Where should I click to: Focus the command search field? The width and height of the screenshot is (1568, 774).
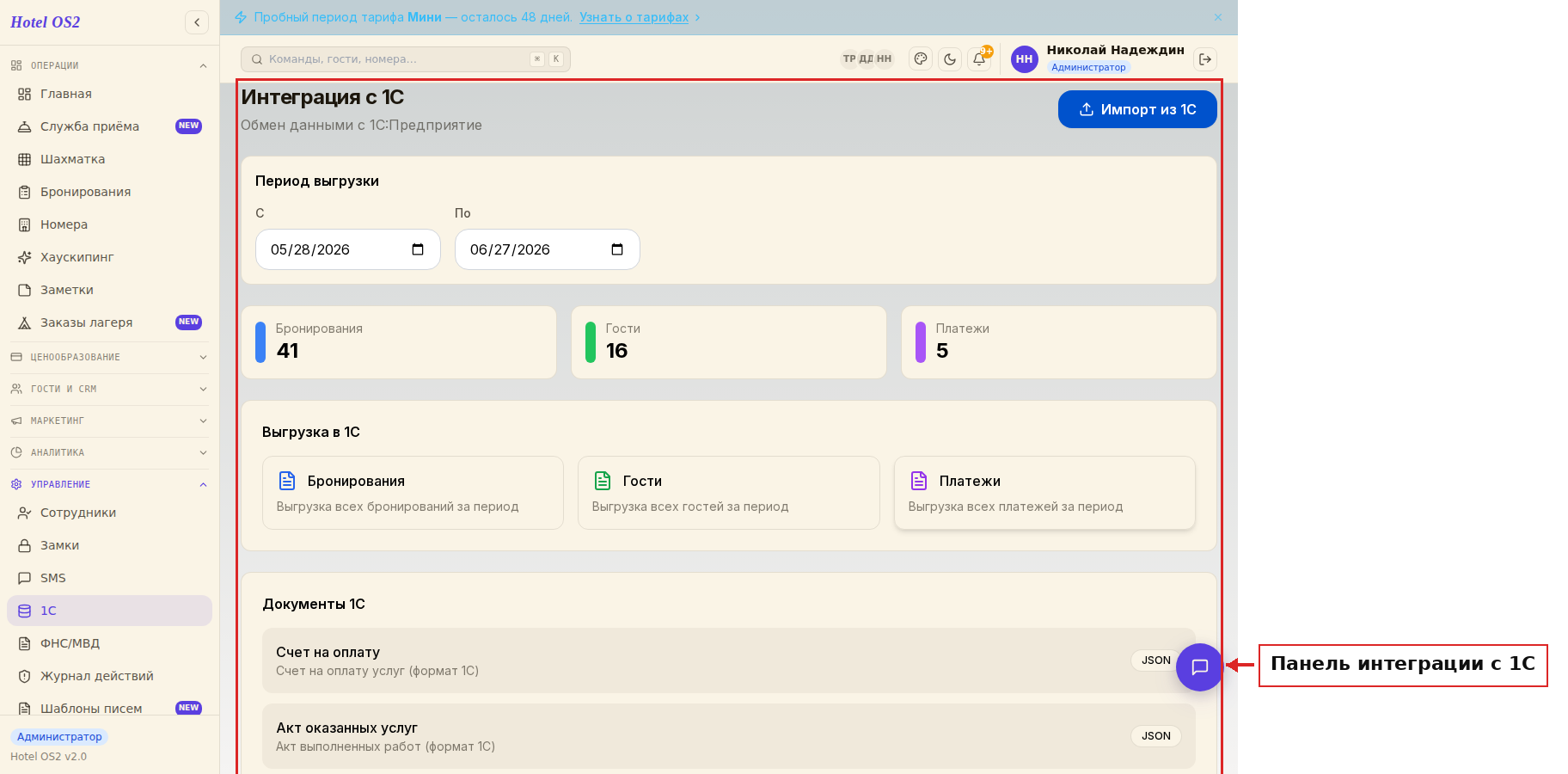tap(406, 59)
